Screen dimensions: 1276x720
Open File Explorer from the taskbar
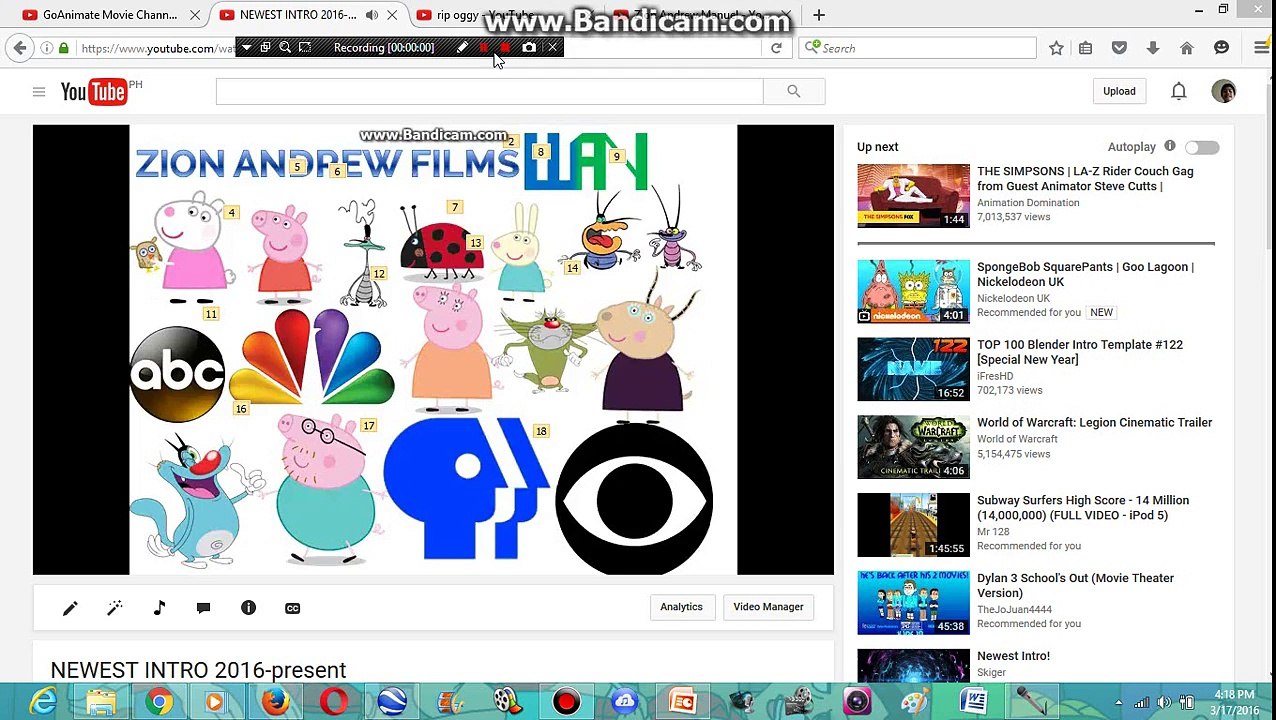(101, 702)
